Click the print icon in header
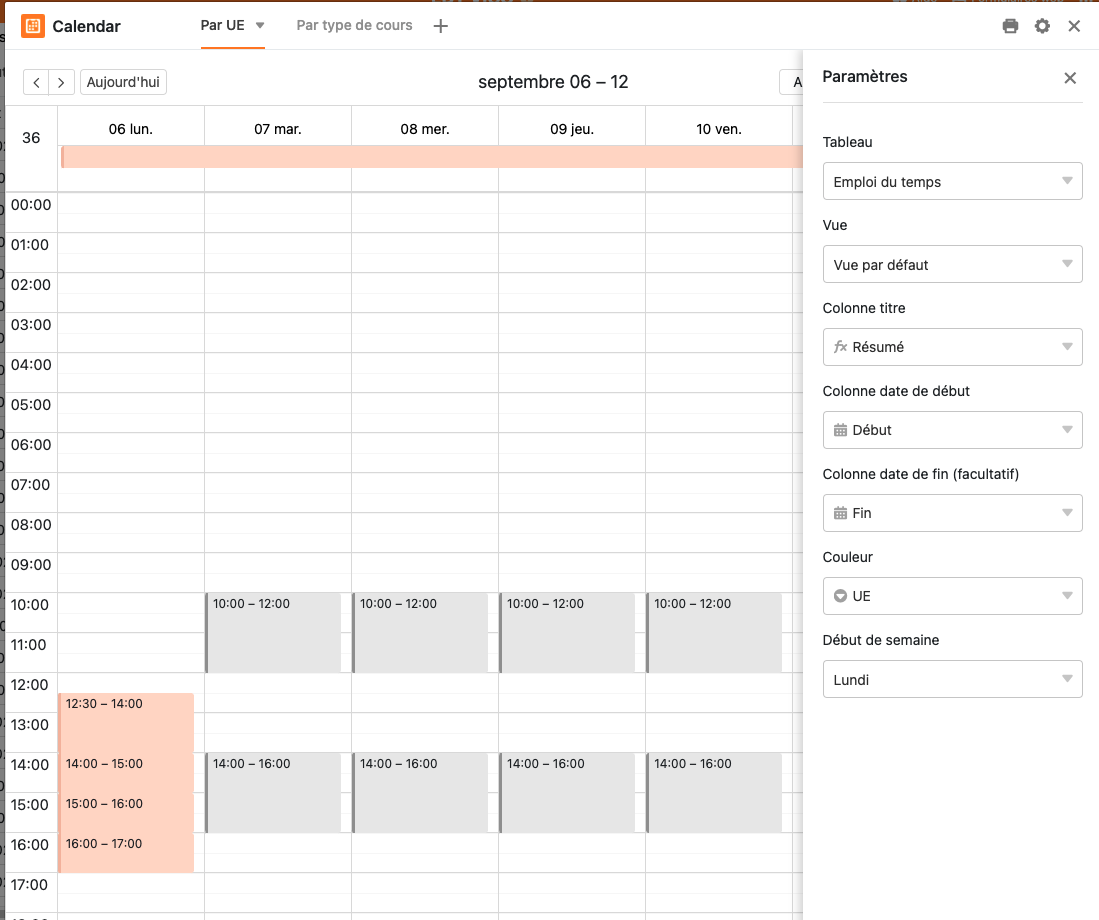The image size is (1099, 920). (x=1010, y=26)
